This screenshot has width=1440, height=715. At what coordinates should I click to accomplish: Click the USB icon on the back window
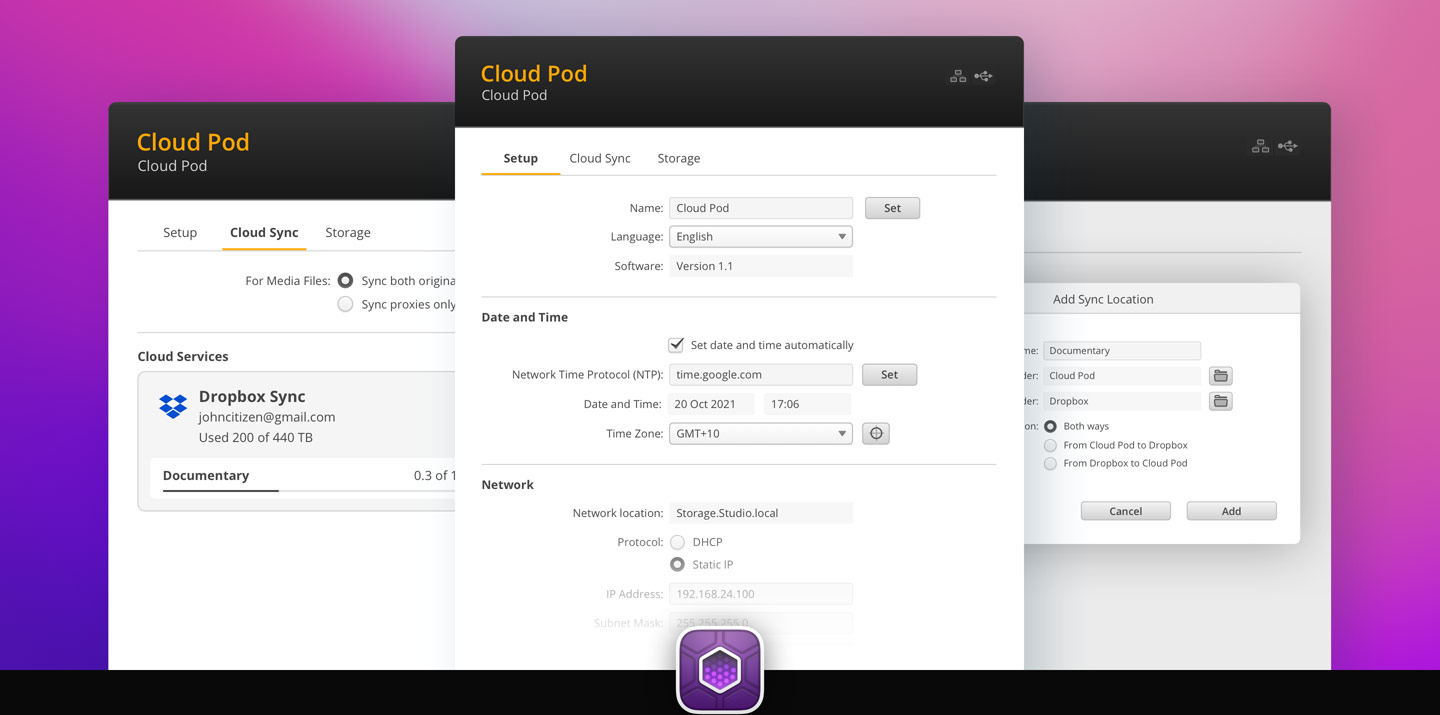pyautogui.click(x=1287, y=145)
